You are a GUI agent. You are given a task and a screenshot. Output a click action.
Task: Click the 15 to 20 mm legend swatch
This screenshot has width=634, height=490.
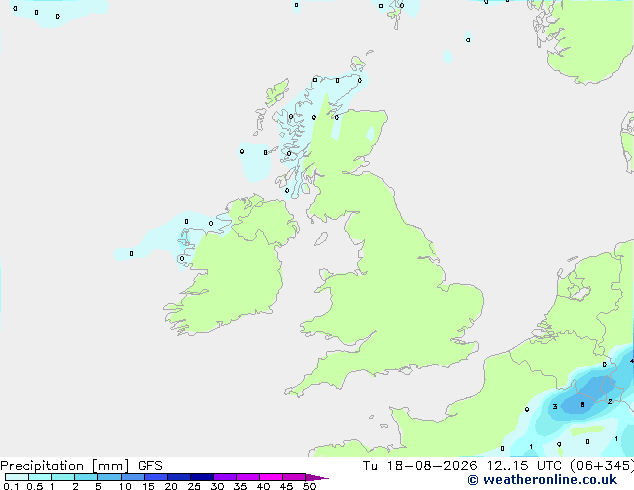(x=156, y=477)
